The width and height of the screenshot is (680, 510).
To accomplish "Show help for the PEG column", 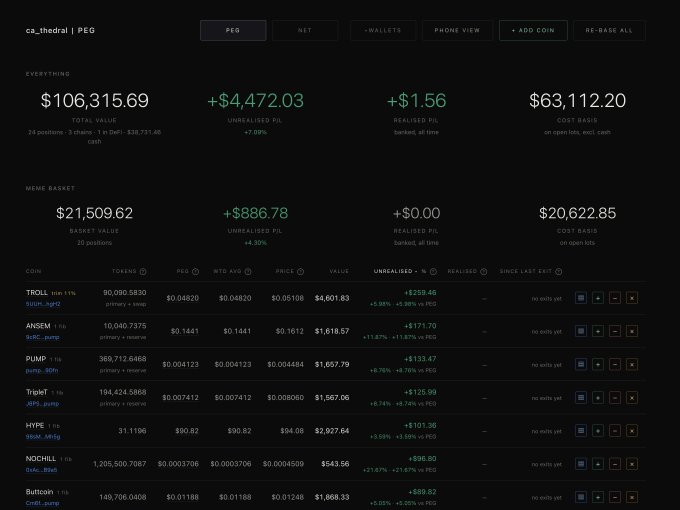I will [x=196, y=271].
